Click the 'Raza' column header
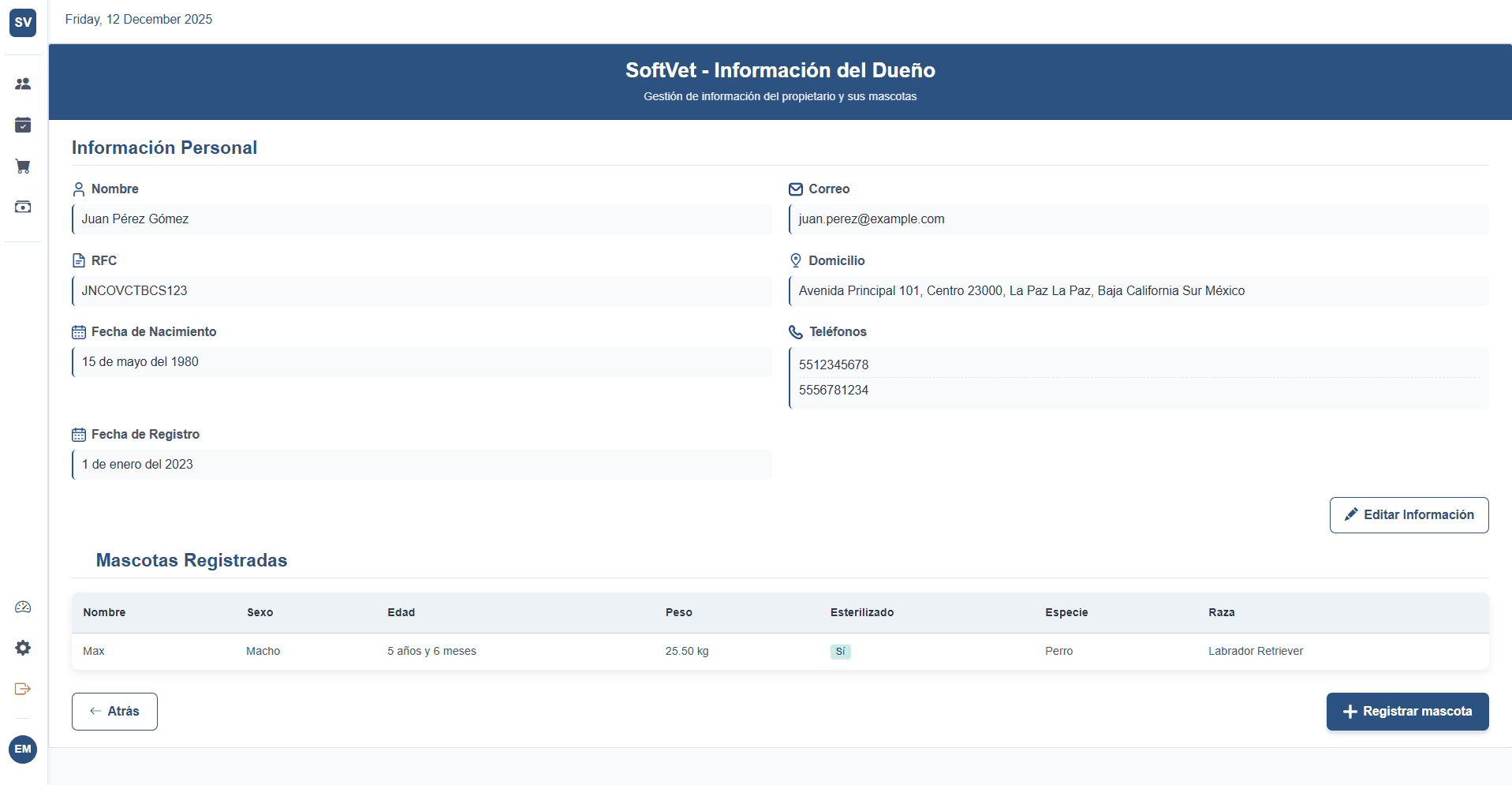1512x785 pixels. (x=1222, y=612)
